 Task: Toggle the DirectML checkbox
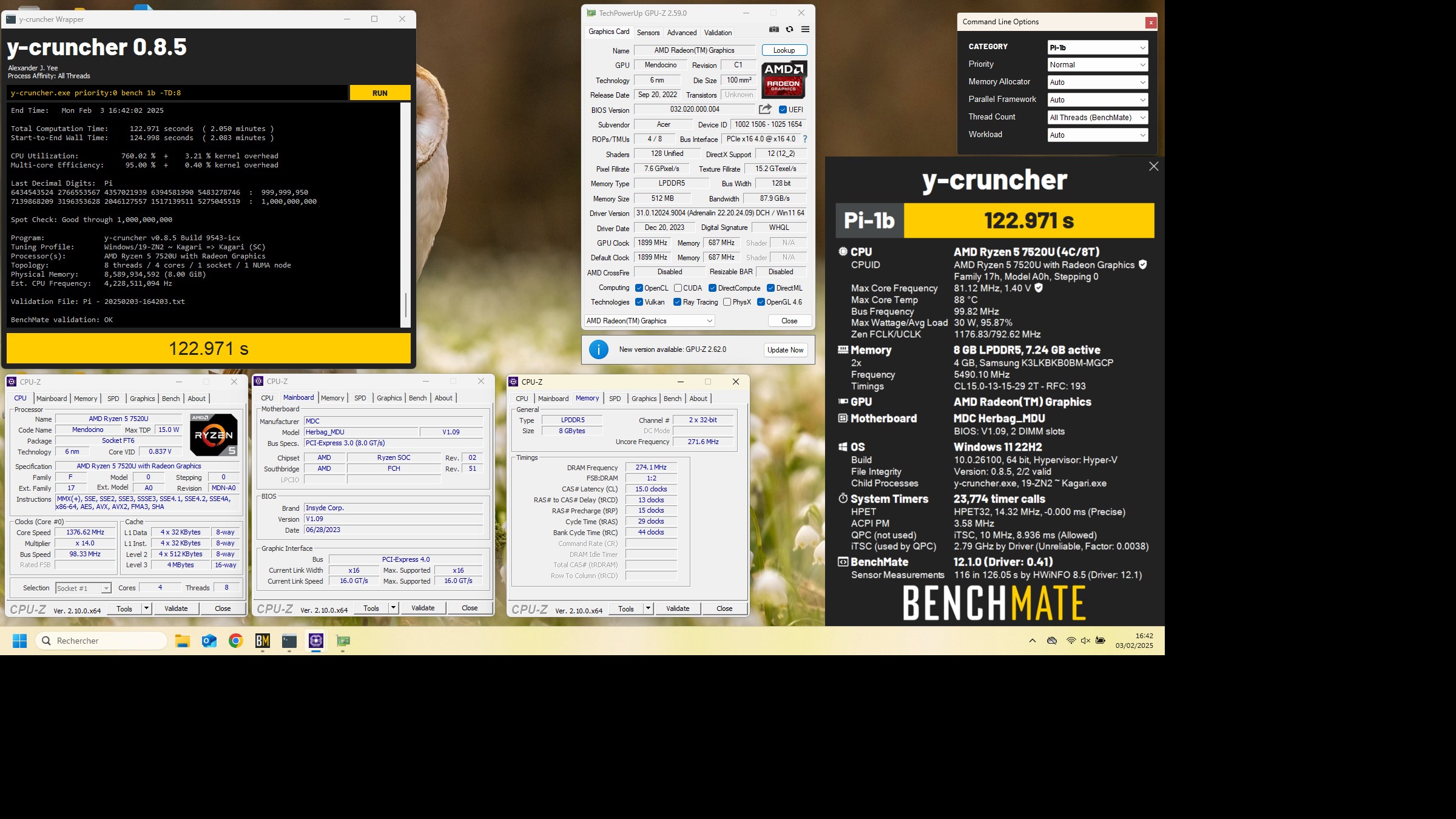(770, 288)
